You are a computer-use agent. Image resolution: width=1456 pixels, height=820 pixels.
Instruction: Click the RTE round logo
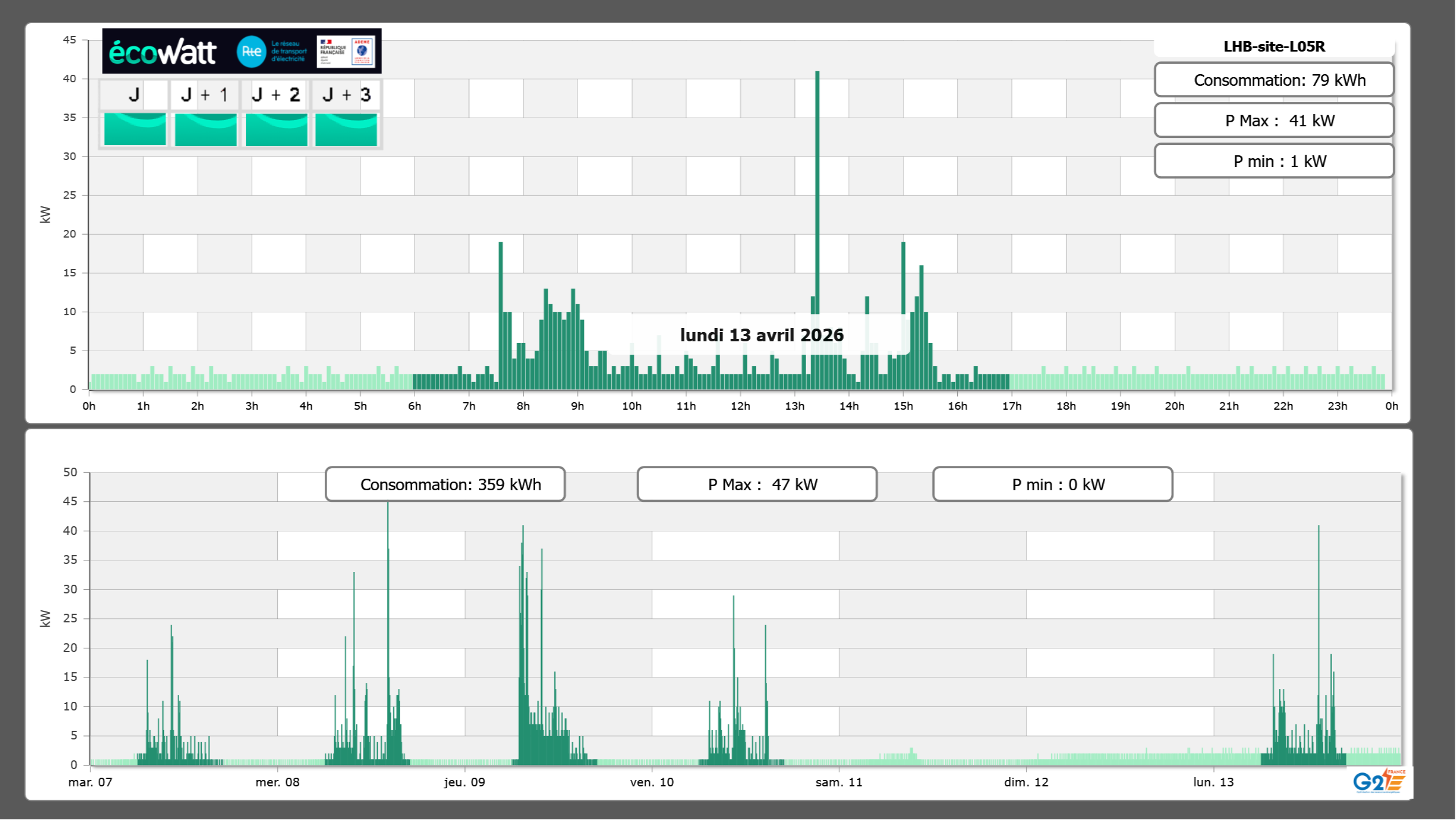coord(251,52)
